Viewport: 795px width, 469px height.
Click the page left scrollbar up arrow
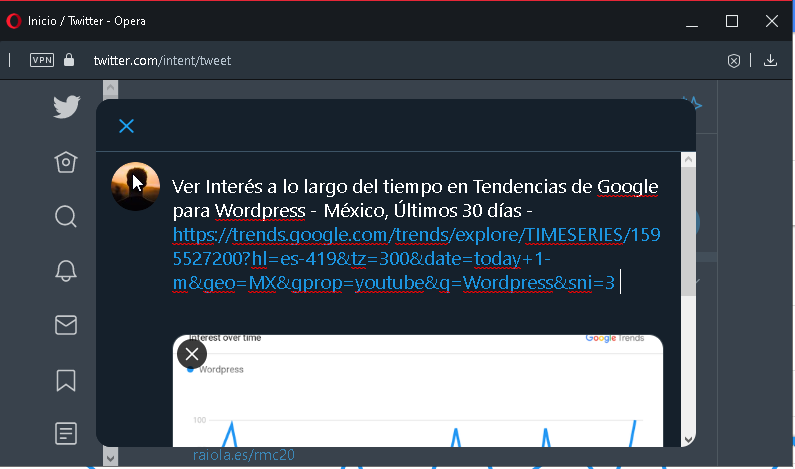tap(111, 88)
